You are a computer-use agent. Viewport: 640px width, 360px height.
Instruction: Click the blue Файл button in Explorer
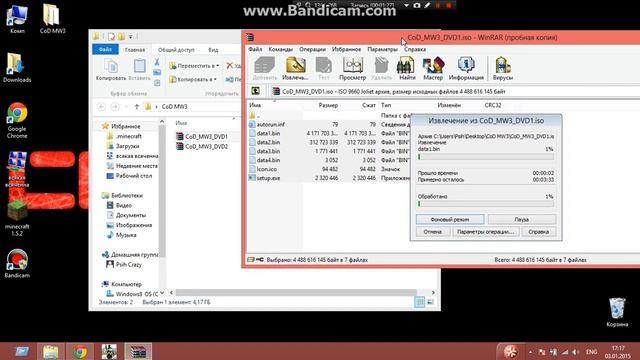105,49
